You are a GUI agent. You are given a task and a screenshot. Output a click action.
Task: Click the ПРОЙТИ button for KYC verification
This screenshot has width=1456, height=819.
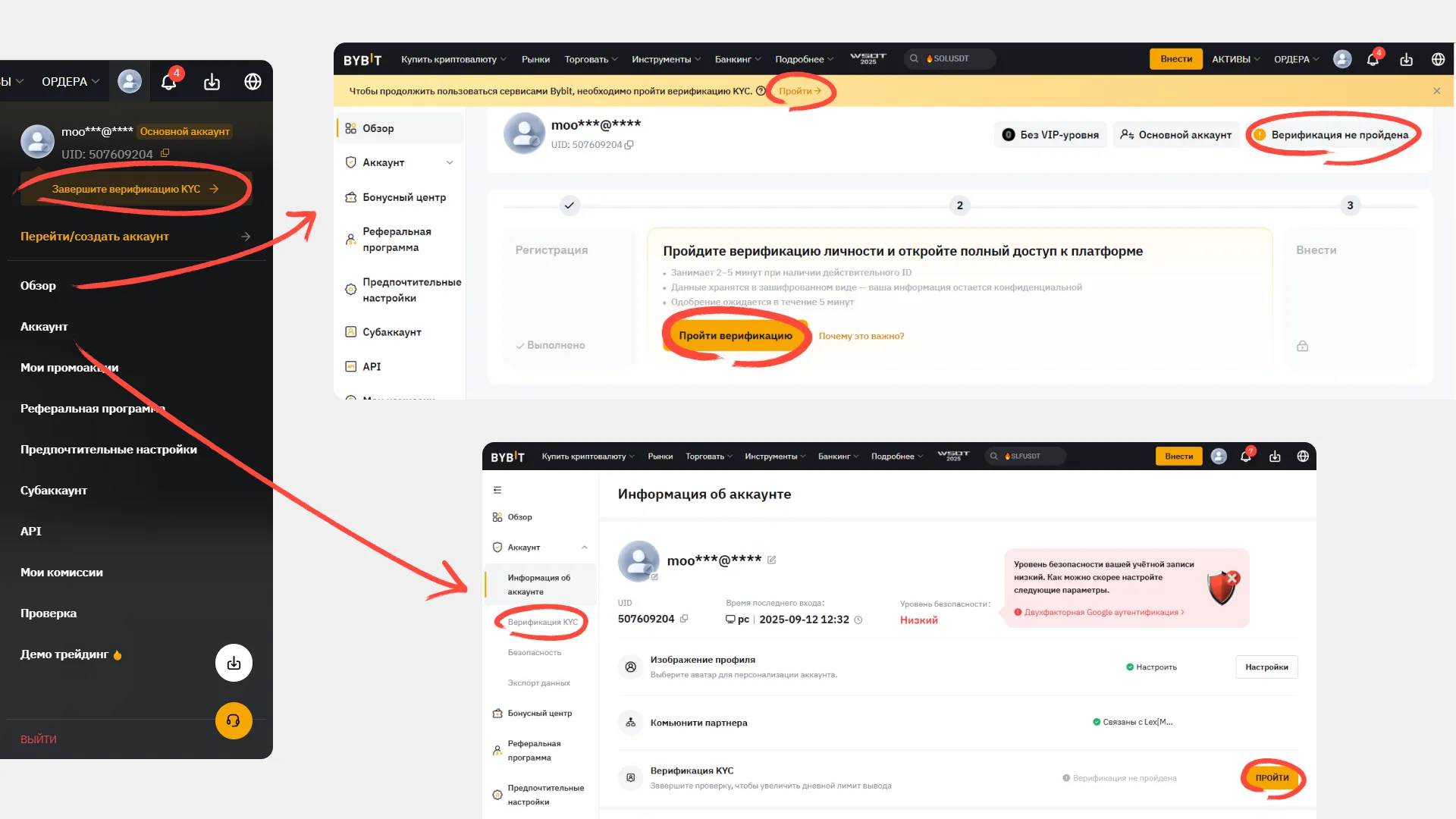[1272, 778]
